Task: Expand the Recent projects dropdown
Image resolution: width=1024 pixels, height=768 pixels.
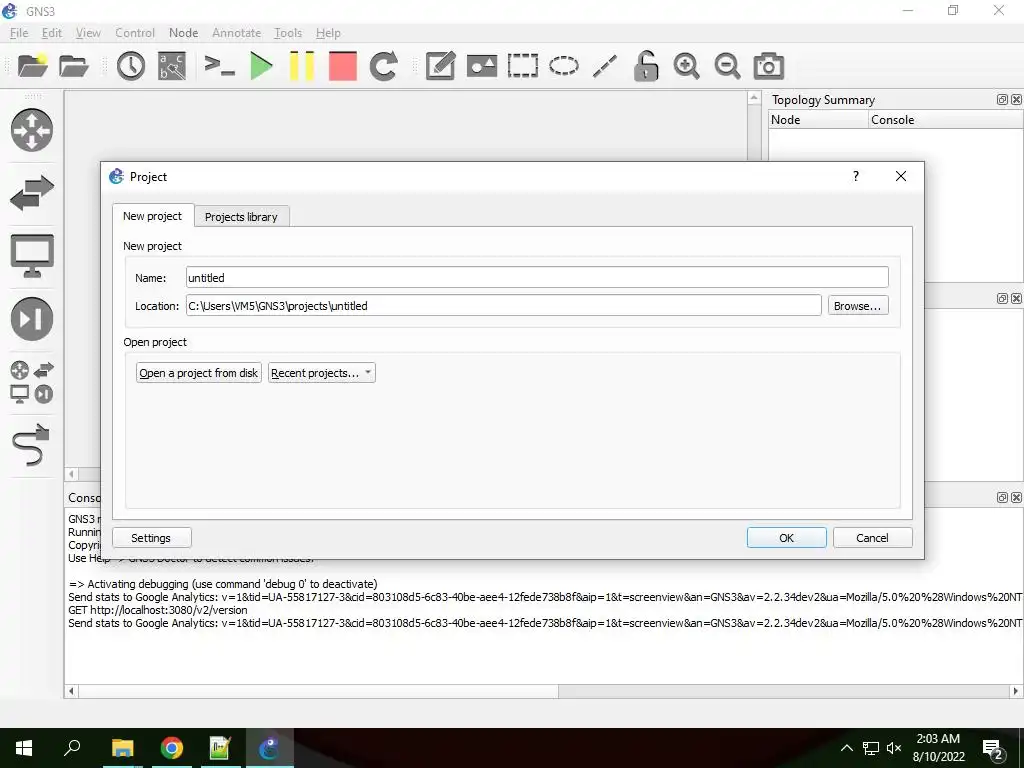Action: click(321, 373)
